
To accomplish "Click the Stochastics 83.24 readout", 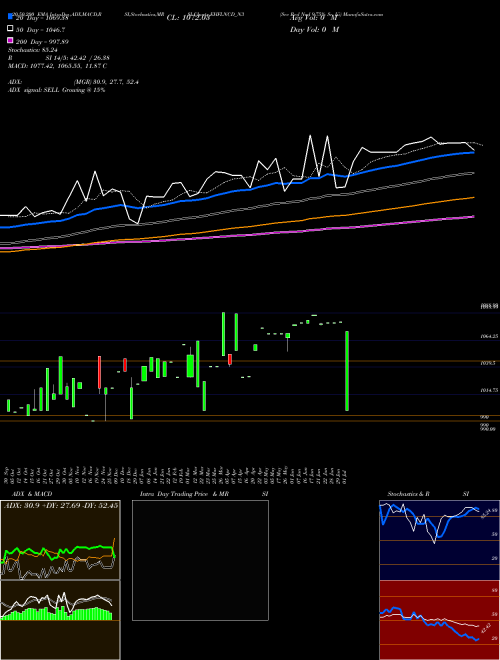I will point(33,50).
